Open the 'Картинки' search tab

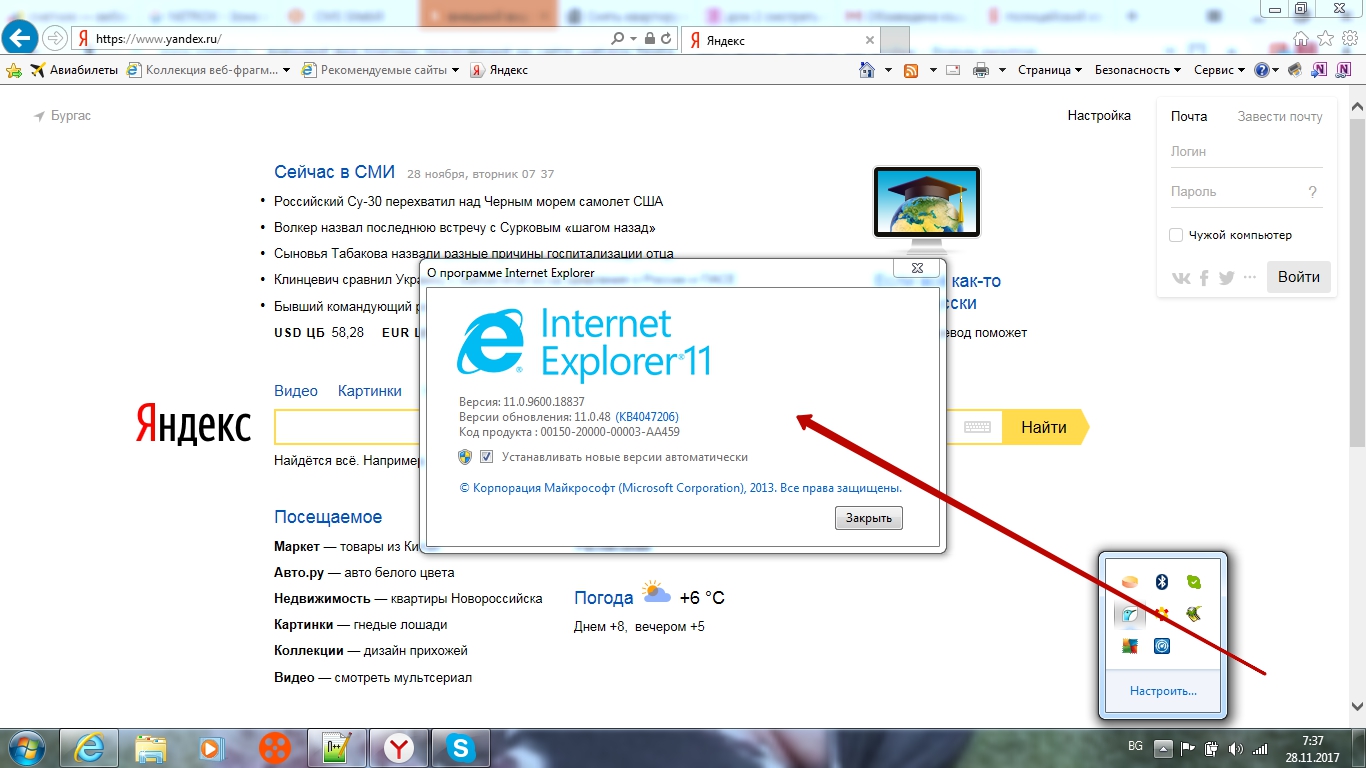click(370, 391)
